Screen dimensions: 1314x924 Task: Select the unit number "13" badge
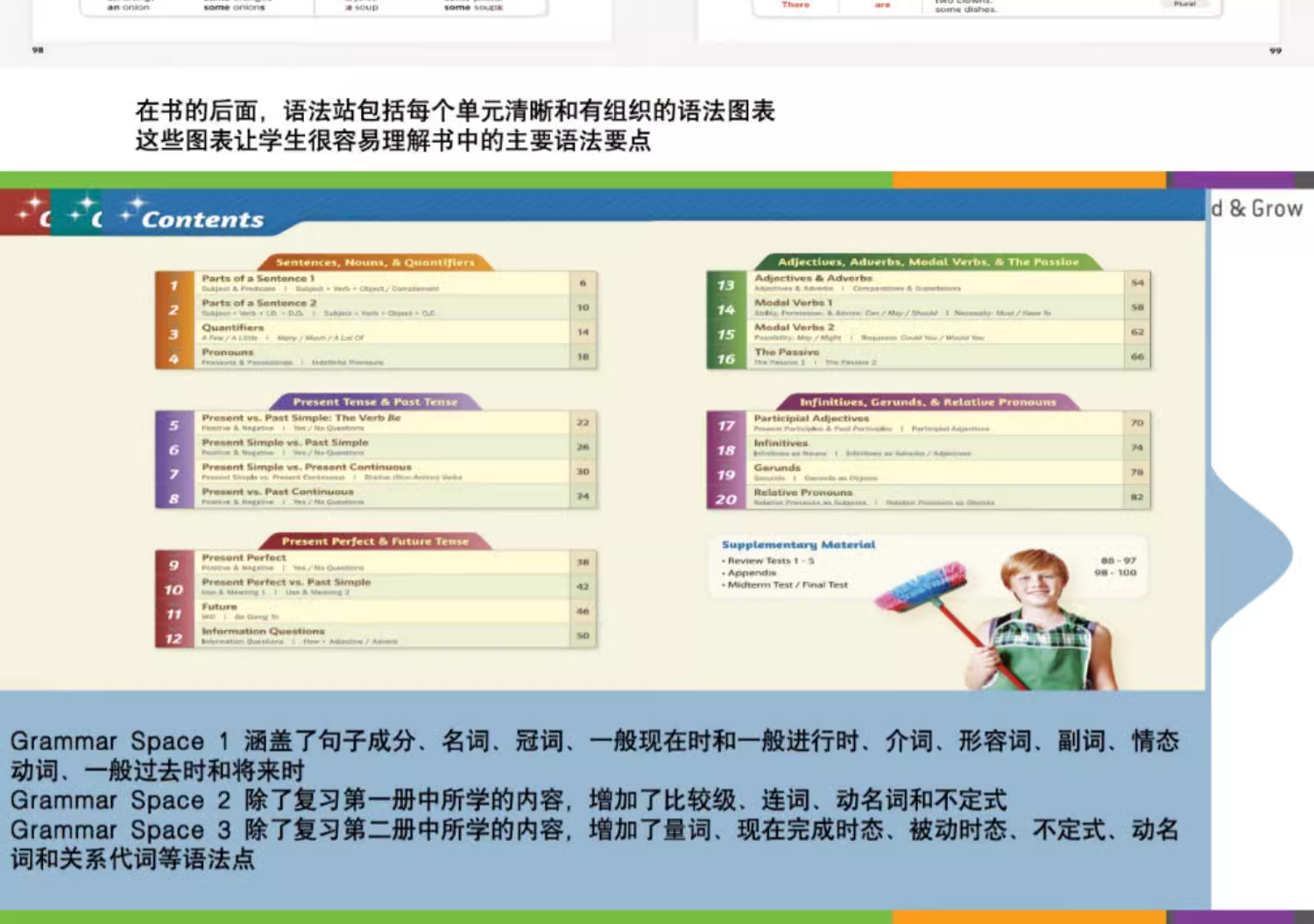[x=726, y=285]
